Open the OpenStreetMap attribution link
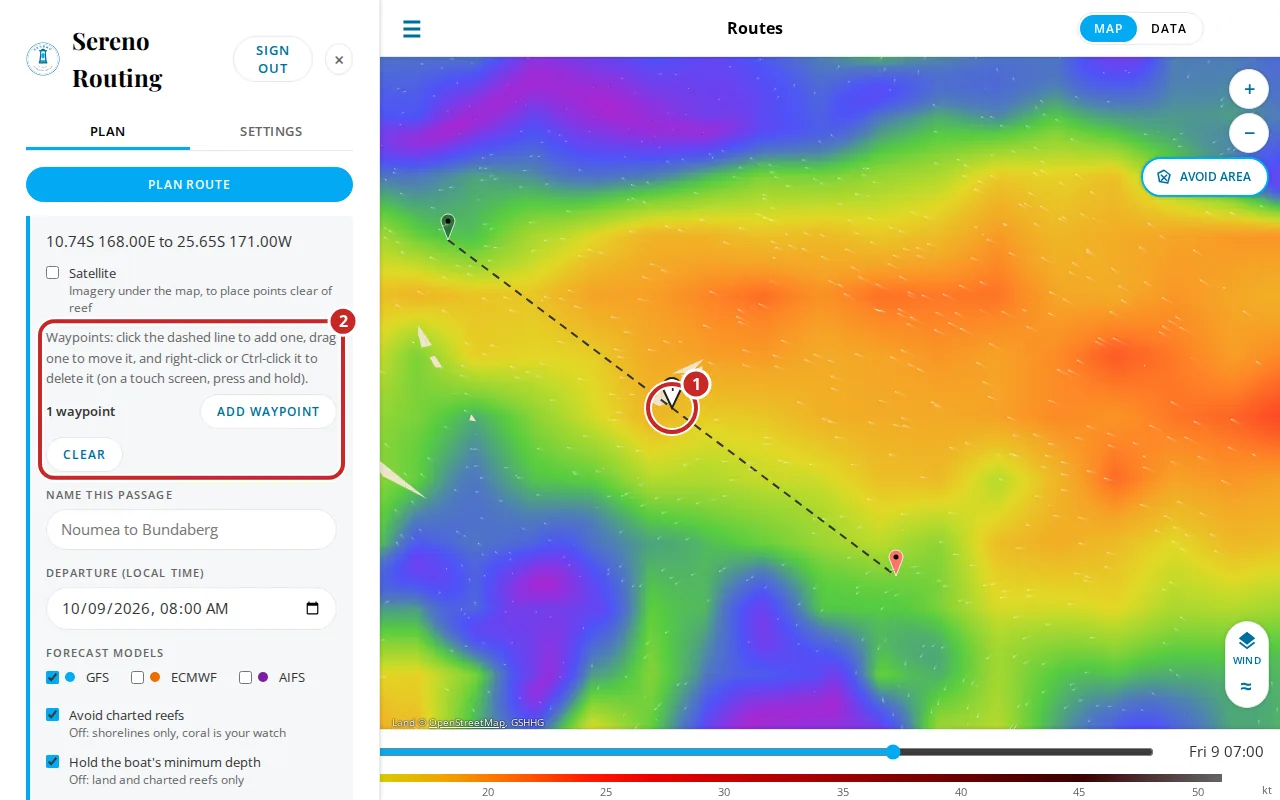Image resolution: width=1280 pixels, height=800 pixels. point(467,722)
